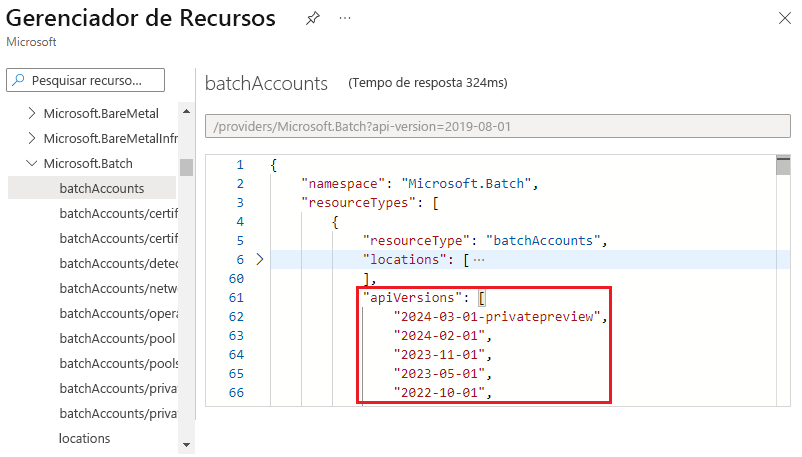
Task: Open the ellipsis more options menu
Action: pyautogui.click(x=345, y=19)
